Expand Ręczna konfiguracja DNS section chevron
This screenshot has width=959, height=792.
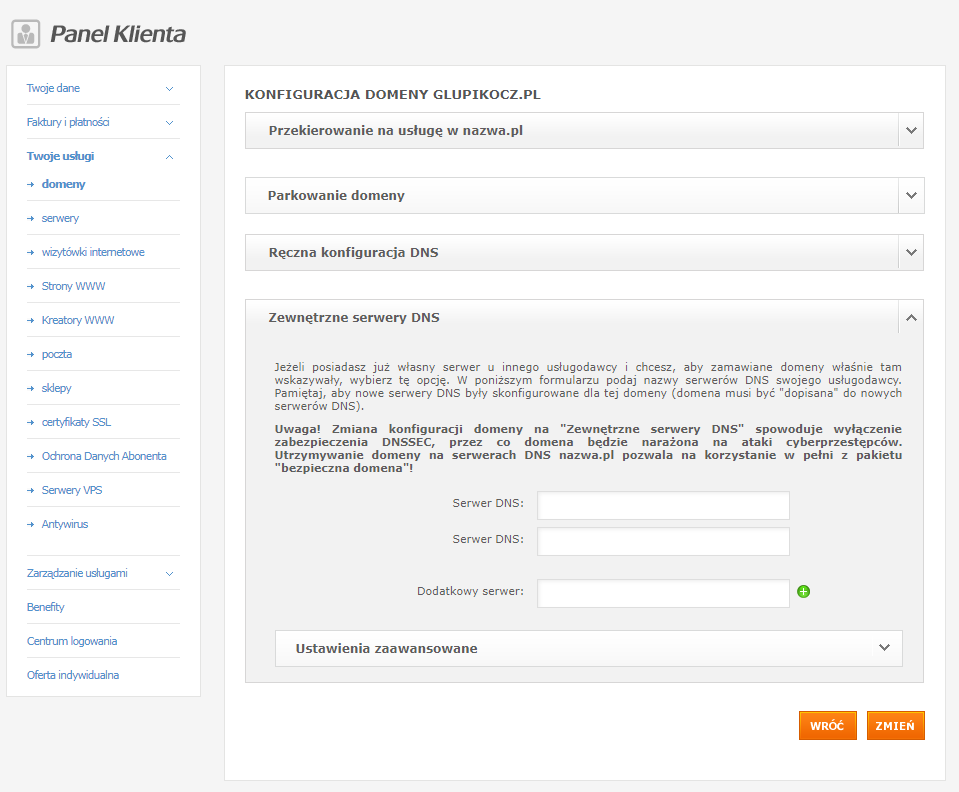910,253
